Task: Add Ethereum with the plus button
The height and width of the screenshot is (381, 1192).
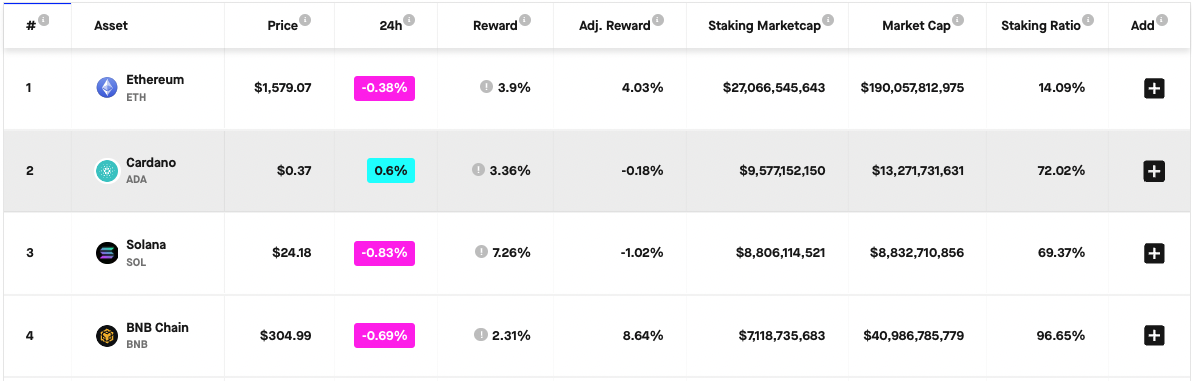Action: coord(1154,88)
